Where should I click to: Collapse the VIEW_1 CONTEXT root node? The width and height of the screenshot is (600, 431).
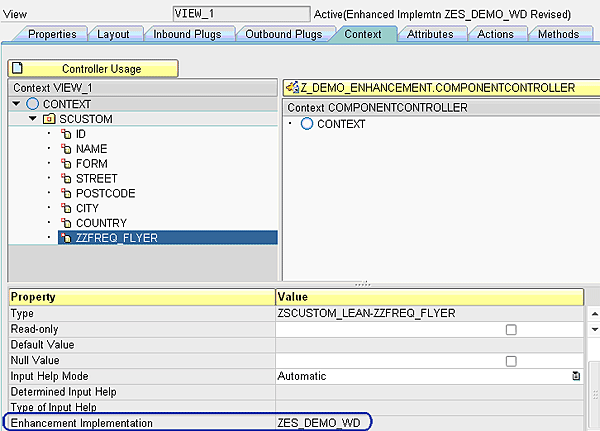coord(17,104)
